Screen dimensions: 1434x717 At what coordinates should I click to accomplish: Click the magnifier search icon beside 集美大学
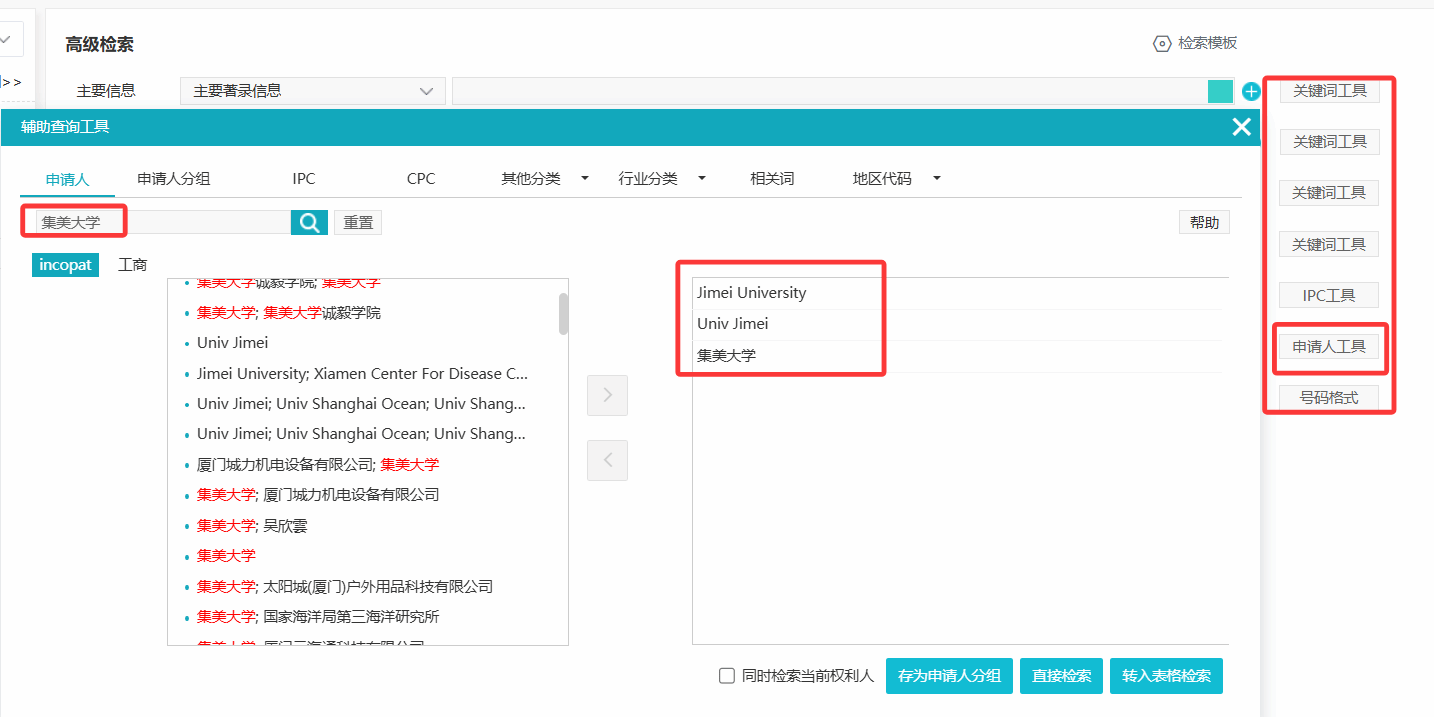(309, 222)
